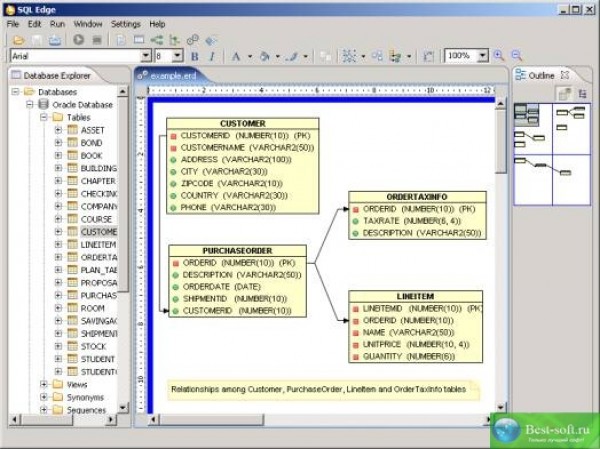Click the Open folder toolbar icon
Screen dimensions: 600x449
coord(19,40)
